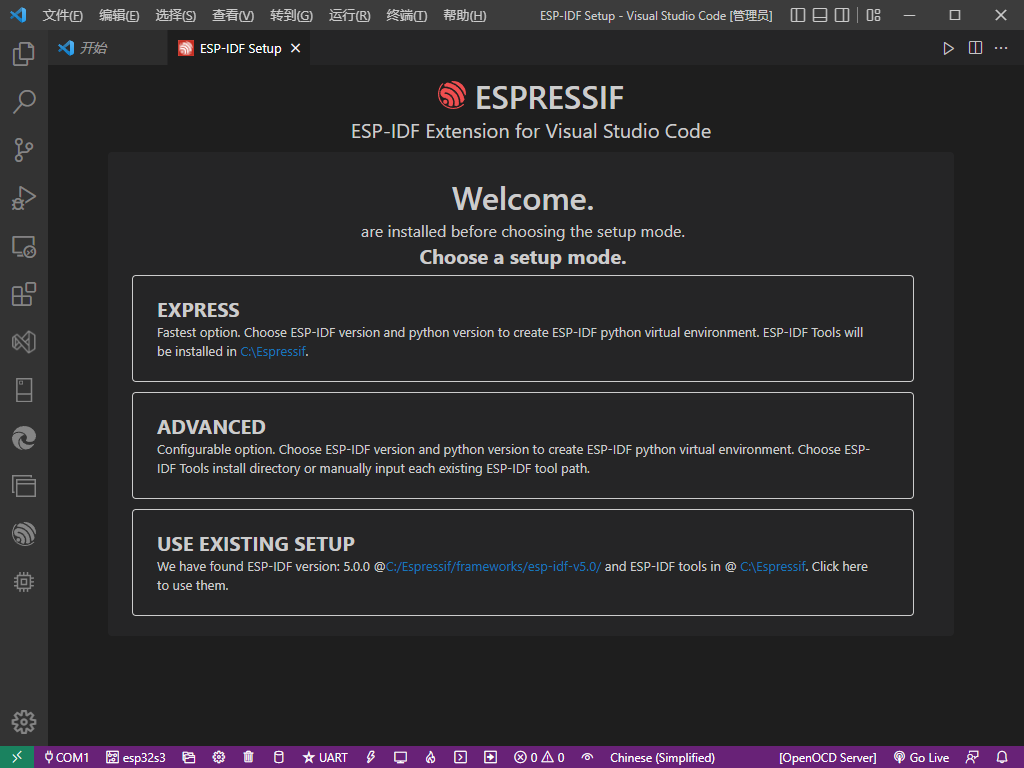Click the C:/Espressif/frameworks/esp-idf-v5.0/ link
The image size is (1024, 768).
[493, 566]
